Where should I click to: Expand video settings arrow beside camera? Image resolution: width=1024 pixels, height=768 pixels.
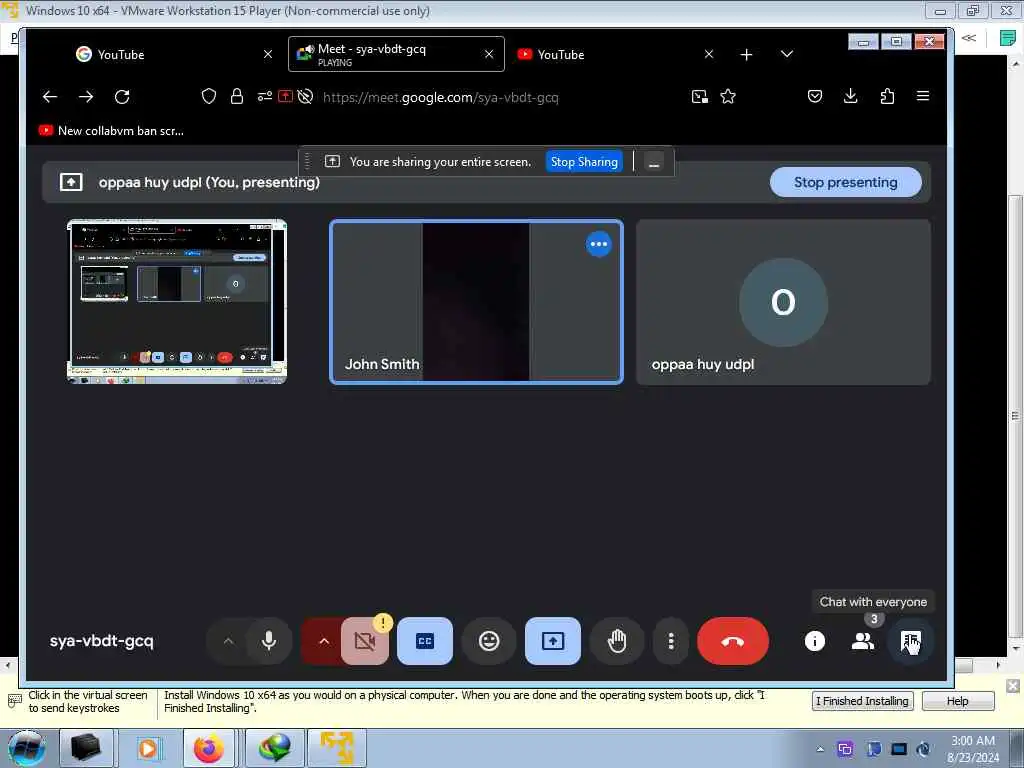point(323,641)
